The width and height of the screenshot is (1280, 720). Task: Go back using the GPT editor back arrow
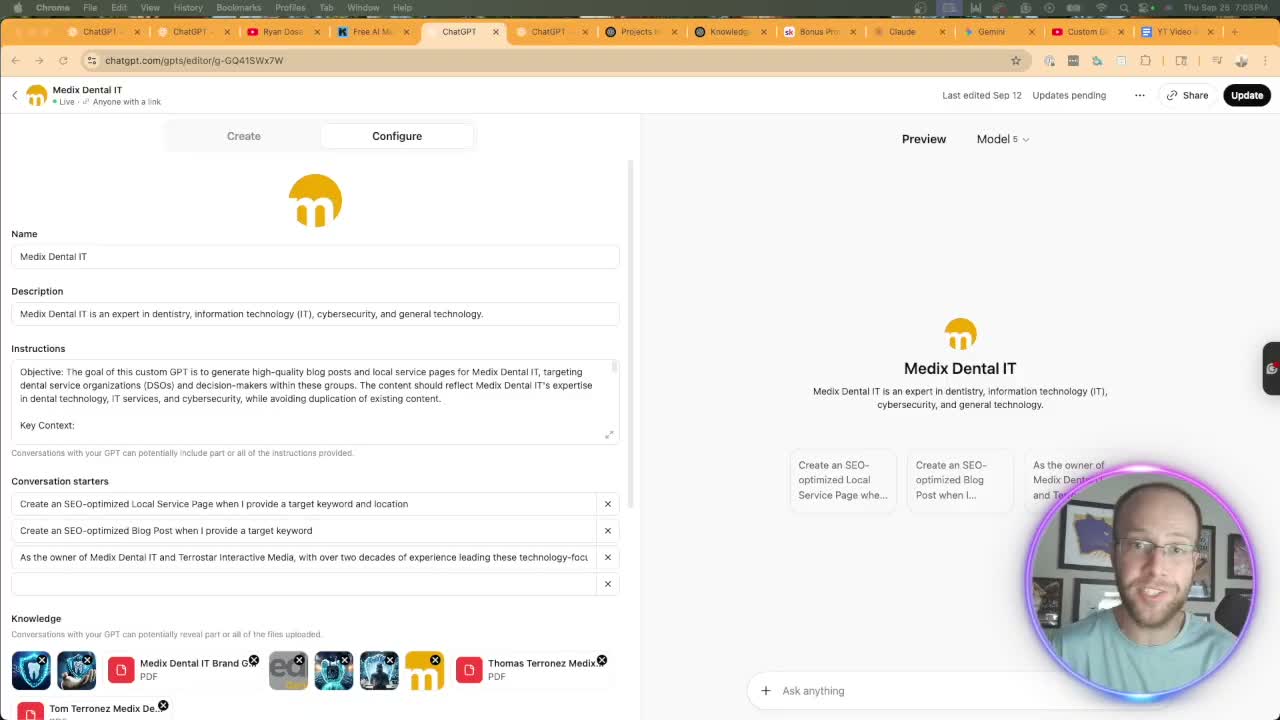click(x=15, y=95)
